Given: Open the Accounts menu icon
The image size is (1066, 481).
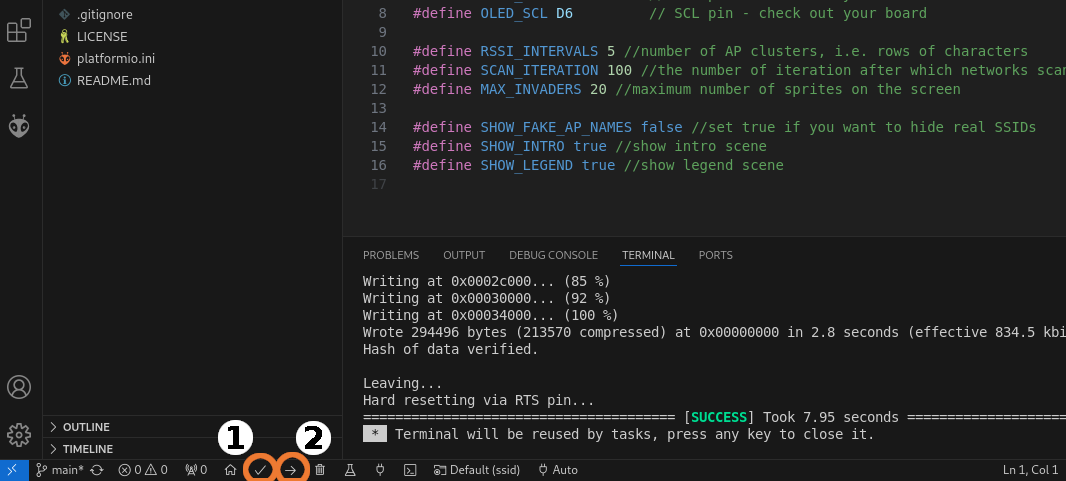Looking at the screenshot, I should pyautogui.click(x=19, y=387).
